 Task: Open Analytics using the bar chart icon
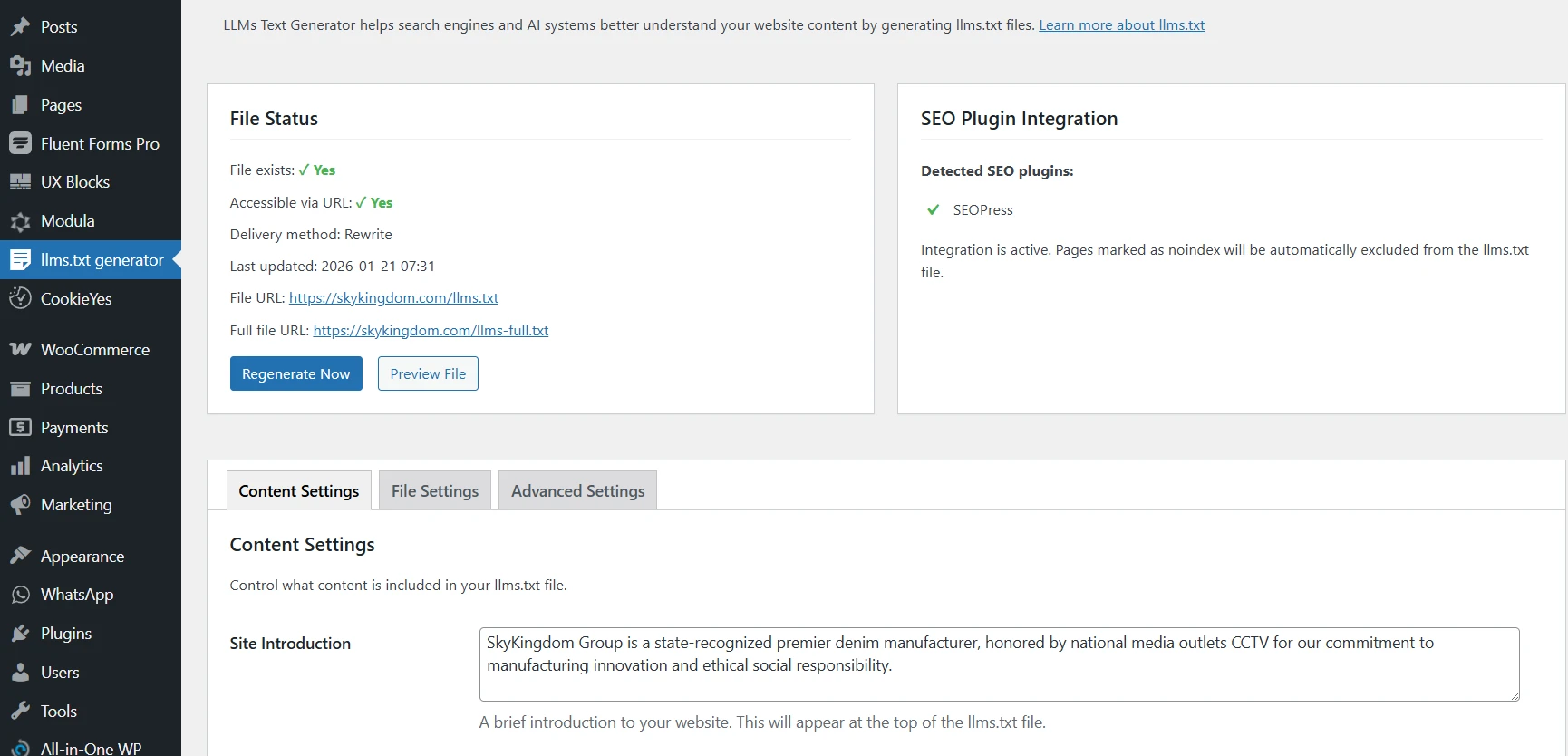[x=20, y=466]
